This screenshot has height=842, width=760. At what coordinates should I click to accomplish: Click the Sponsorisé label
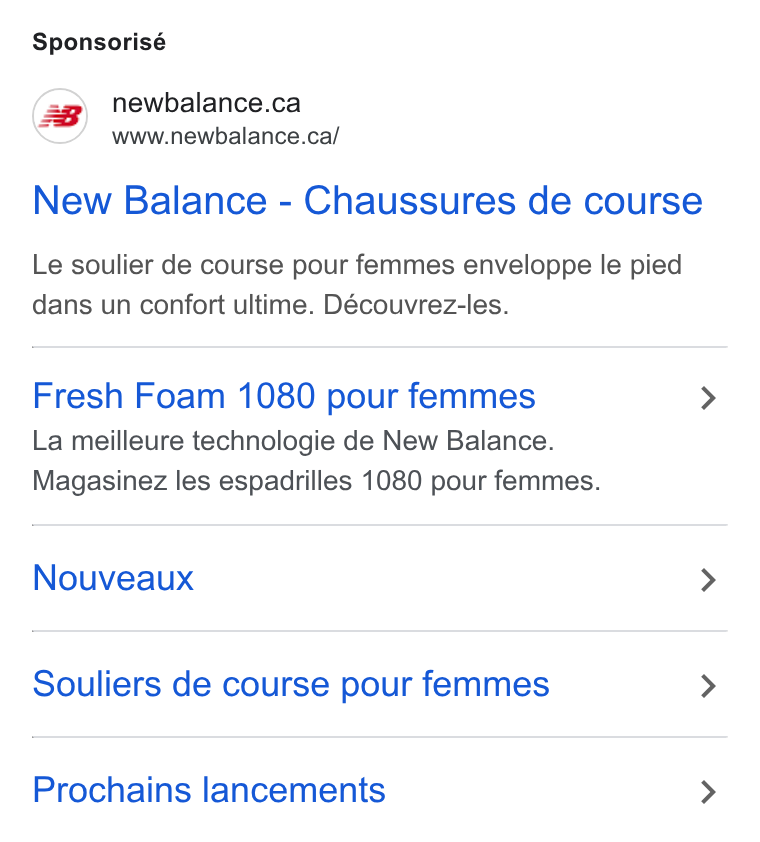[x=99, y=42]
